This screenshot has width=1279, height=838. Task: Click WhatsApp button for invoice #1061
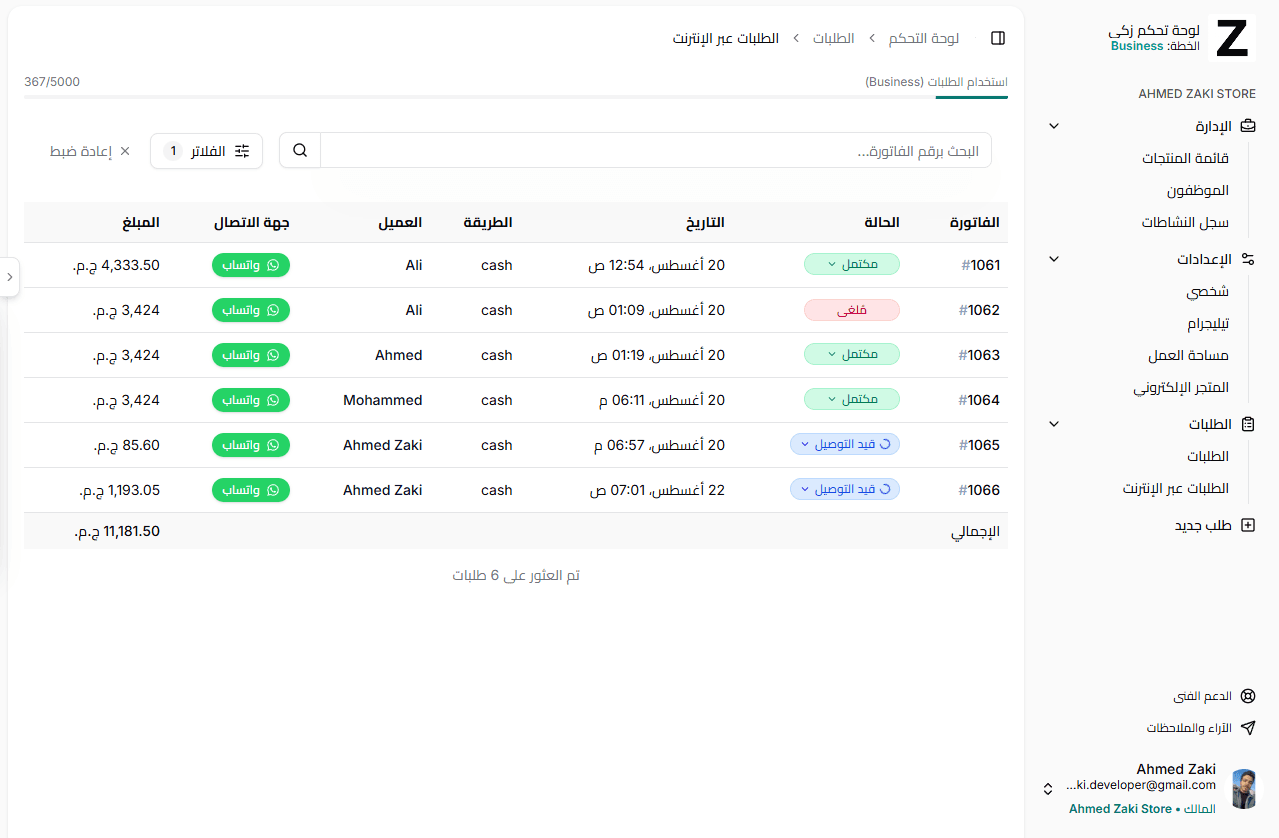pyautogui.click(x=251, y=265)
